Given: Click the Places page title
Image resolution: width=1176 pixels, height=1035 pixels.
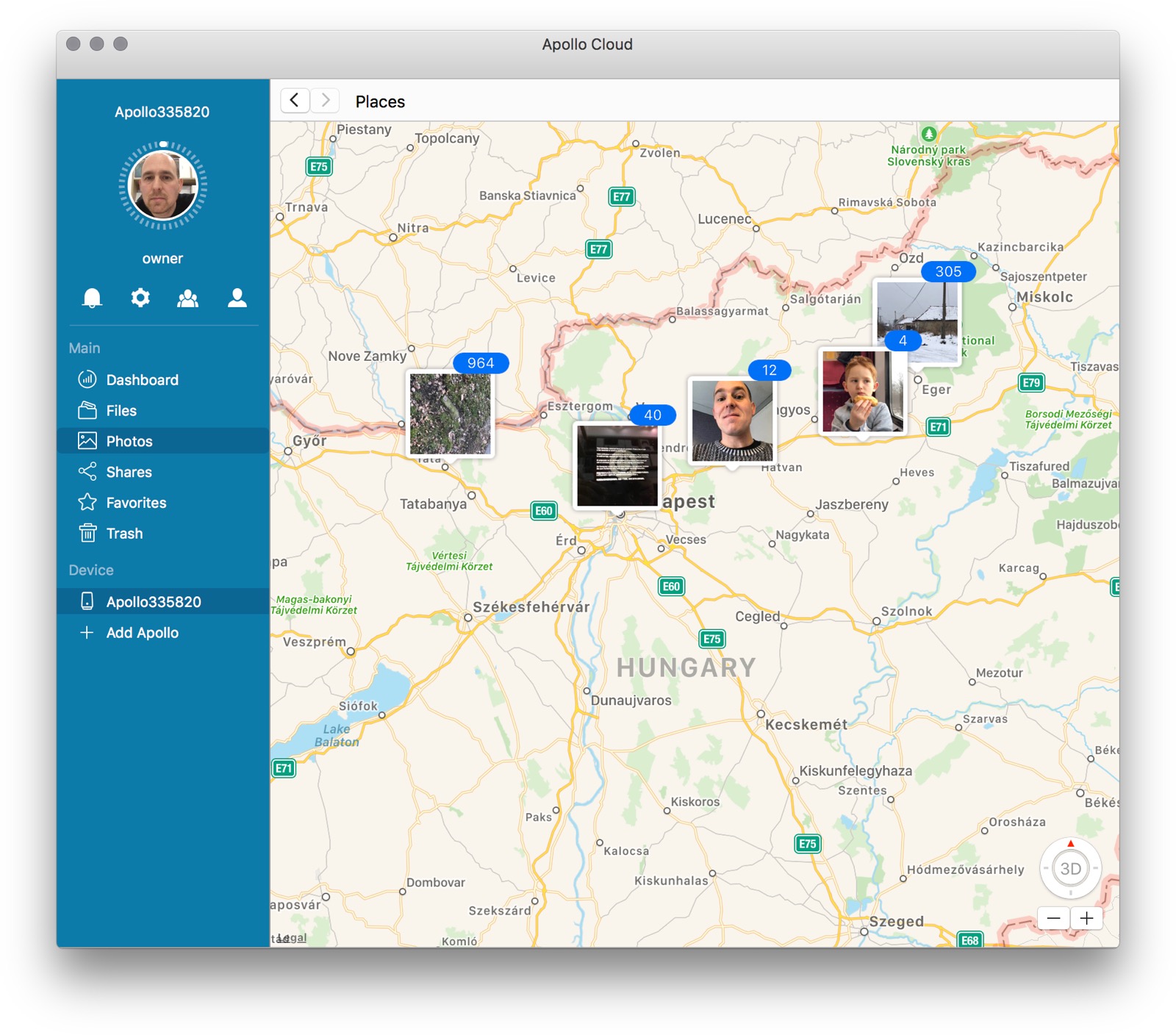Looking at the screenshot, I should click(380, 101).
